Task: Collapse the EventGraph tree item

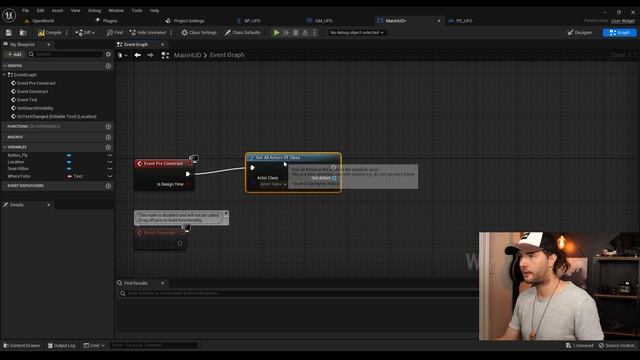Action: (4, 75)
